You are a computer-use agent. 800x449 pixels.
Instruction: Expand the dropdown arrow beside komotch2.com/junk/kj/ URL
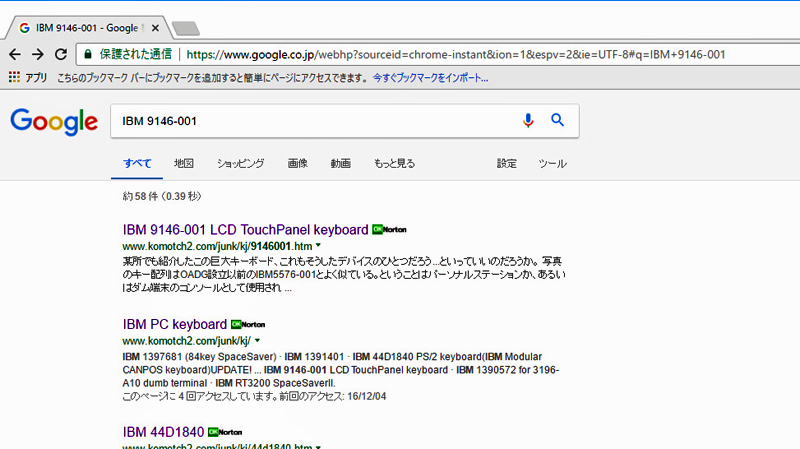point(257,340)
